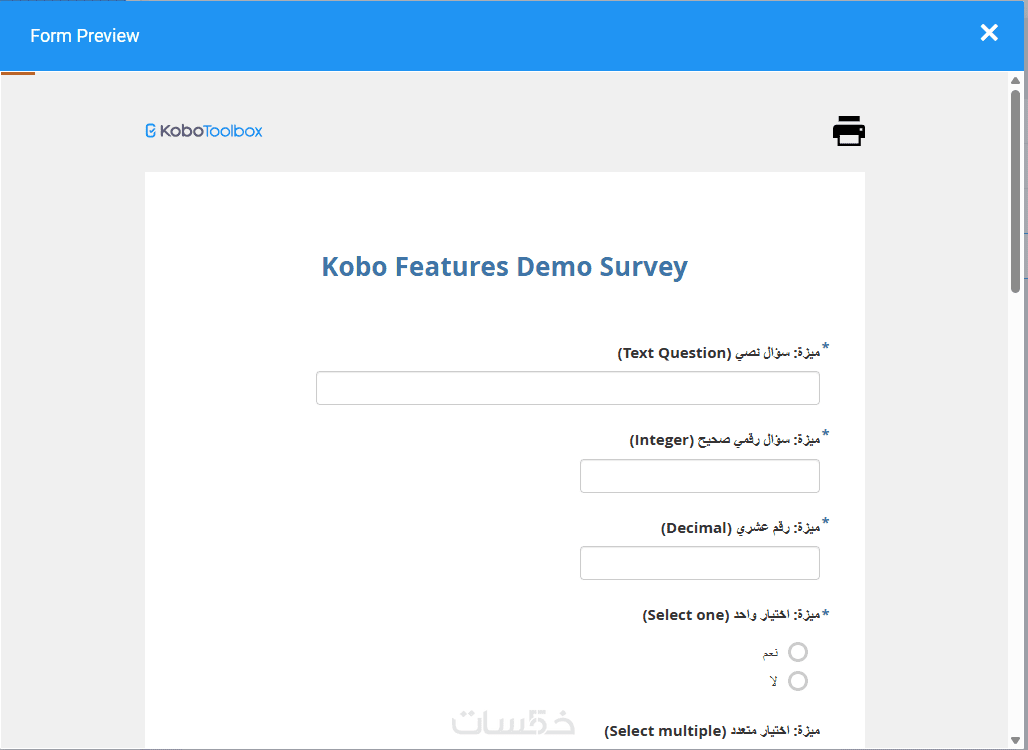1028x750 pixels.
Task: Click the Decimal question input box
Action: (x=699, y=563)
